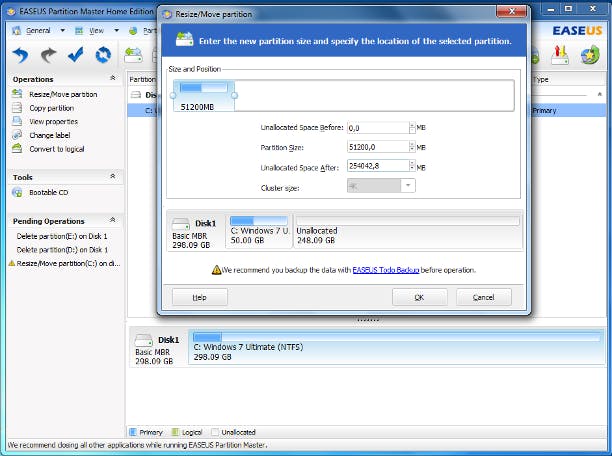This screenshot has height=456, width=612.
Task: Click the General menu icon
Action: (x=16, y=30)
